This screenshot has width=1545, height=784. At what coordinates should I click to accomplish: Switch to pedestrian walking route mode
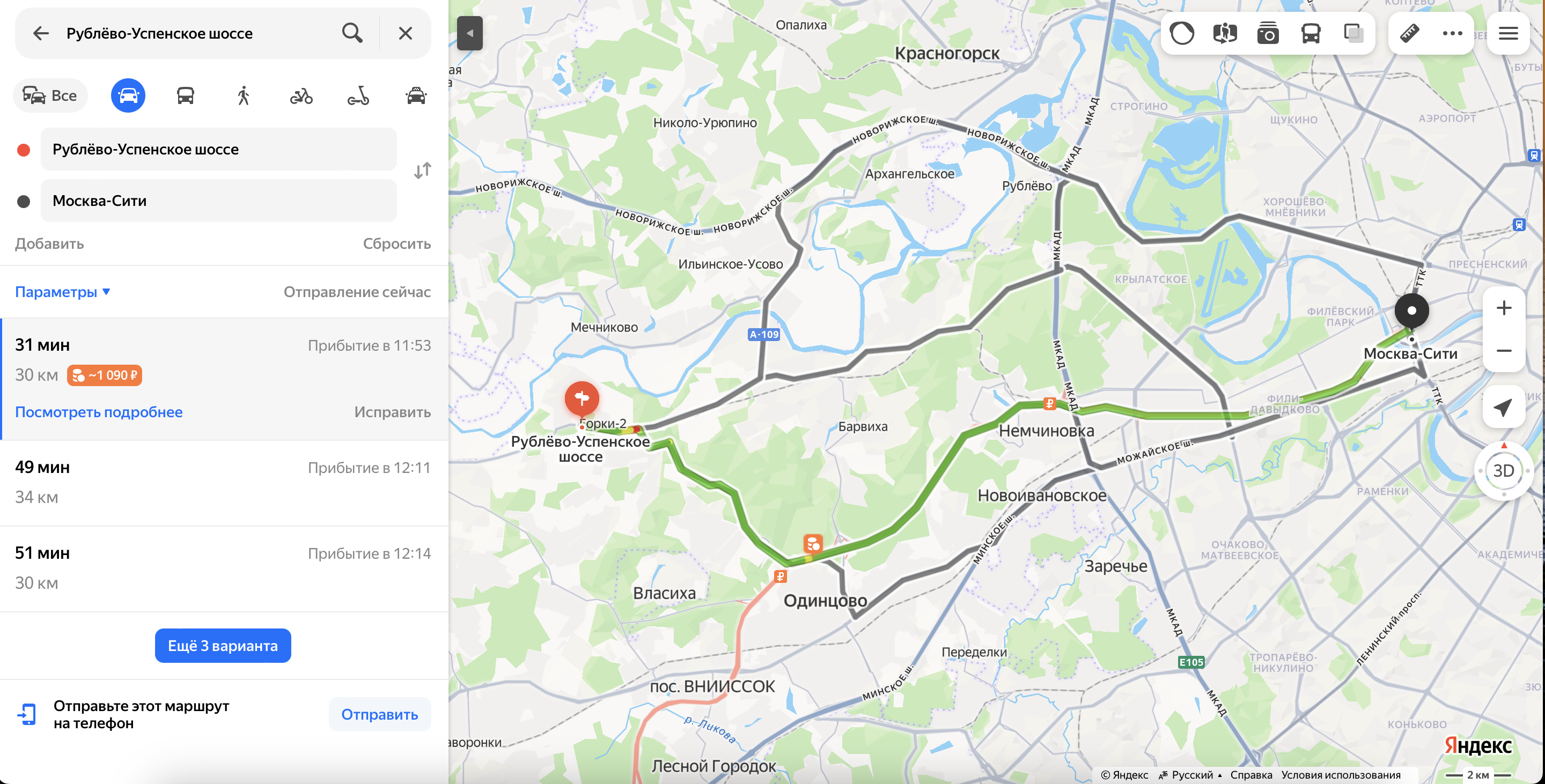click(x=243, y=96)
